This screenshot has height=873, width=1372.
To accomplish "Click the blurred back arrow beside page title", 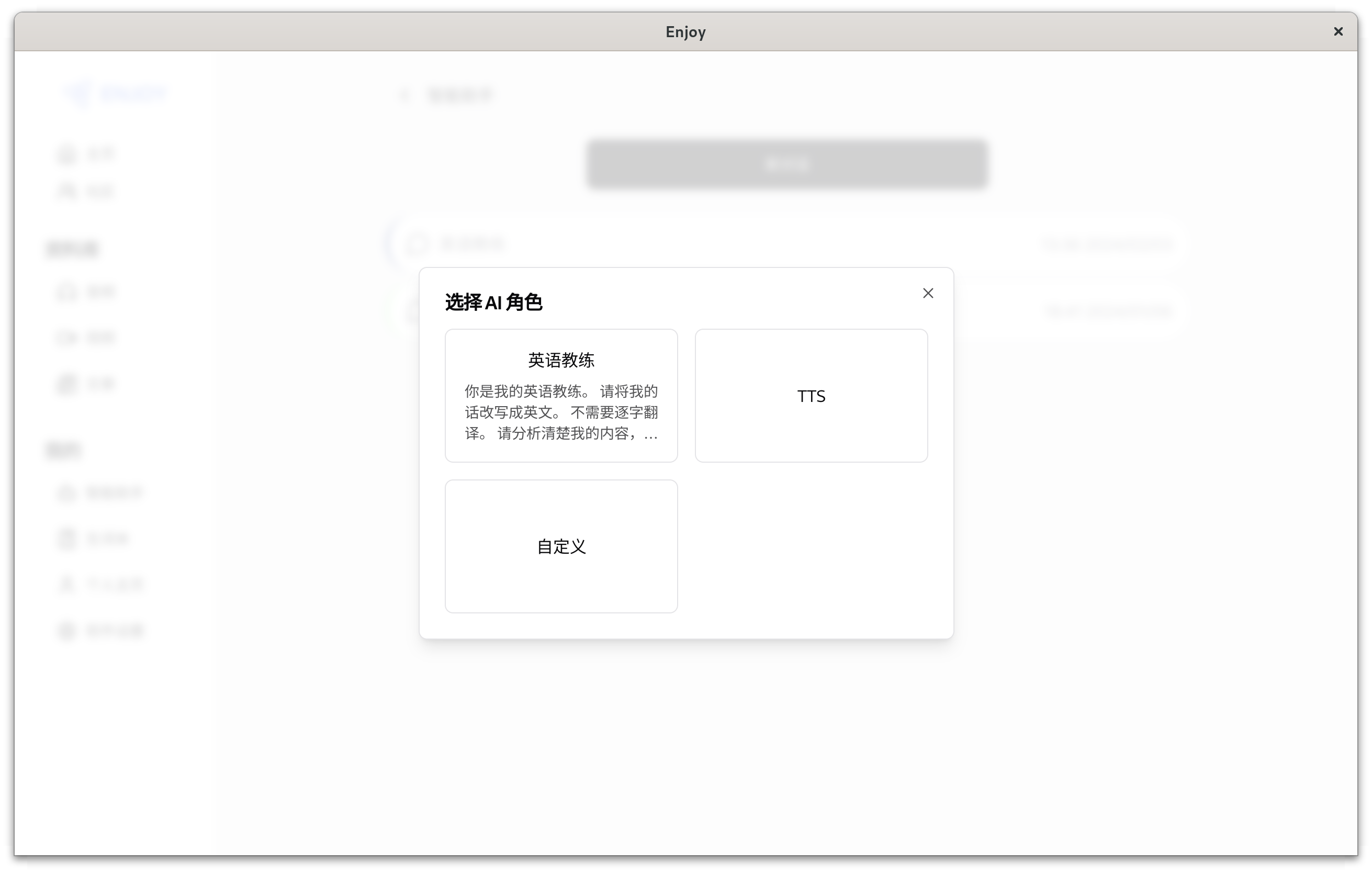I will [x=404, y=95].
